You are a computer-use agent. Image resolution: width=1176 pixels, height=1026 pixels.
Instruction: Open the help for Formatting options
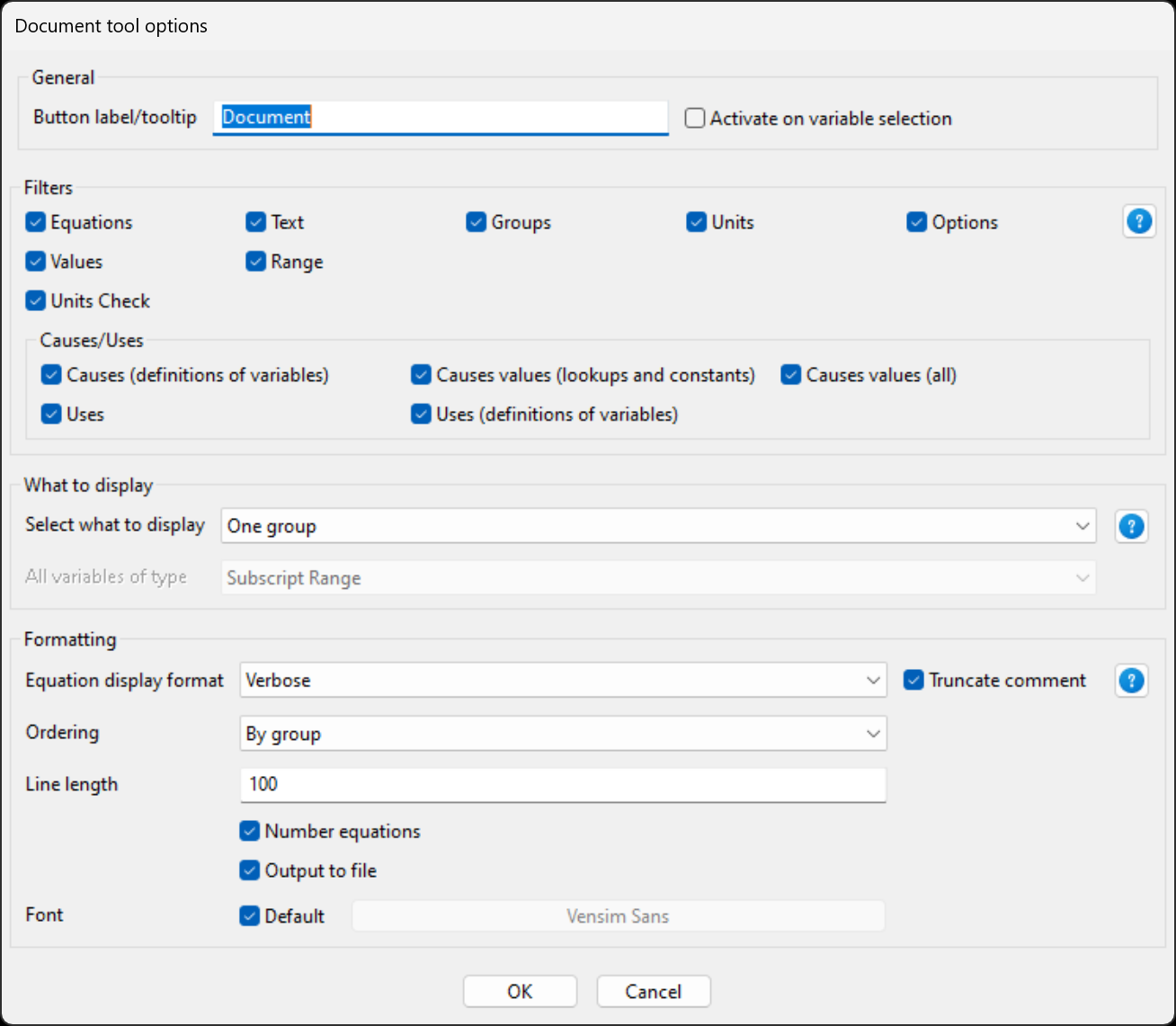[x=1131, y=681]
